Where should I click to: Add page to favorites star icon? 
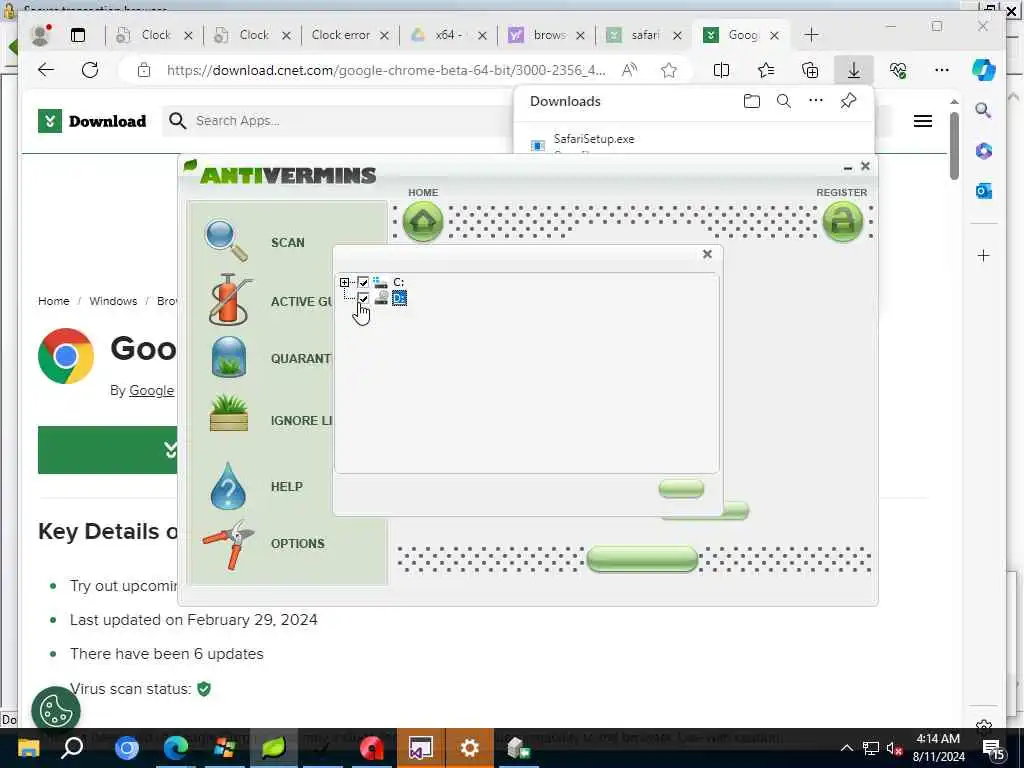click(x=669, y=70)
